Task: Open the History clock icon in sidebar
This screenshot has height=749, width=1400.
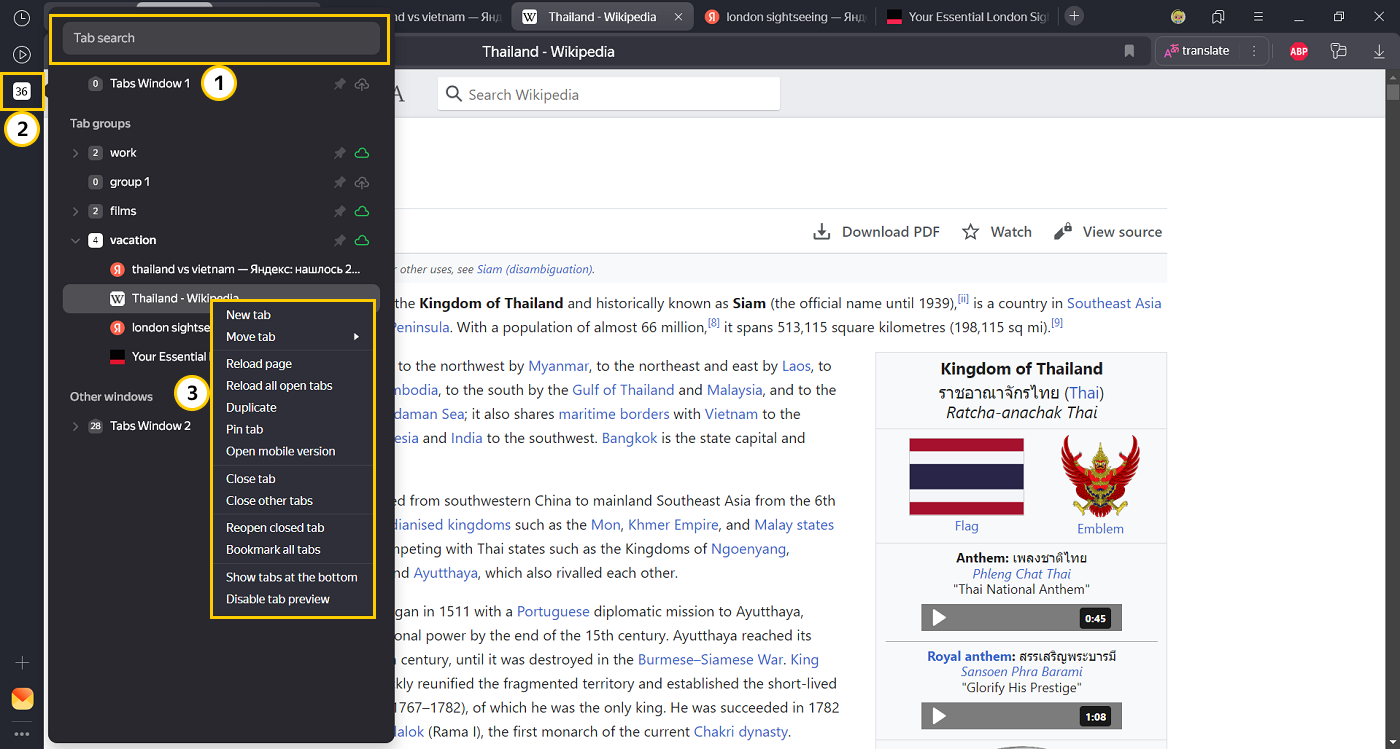Action: point(21,18)
